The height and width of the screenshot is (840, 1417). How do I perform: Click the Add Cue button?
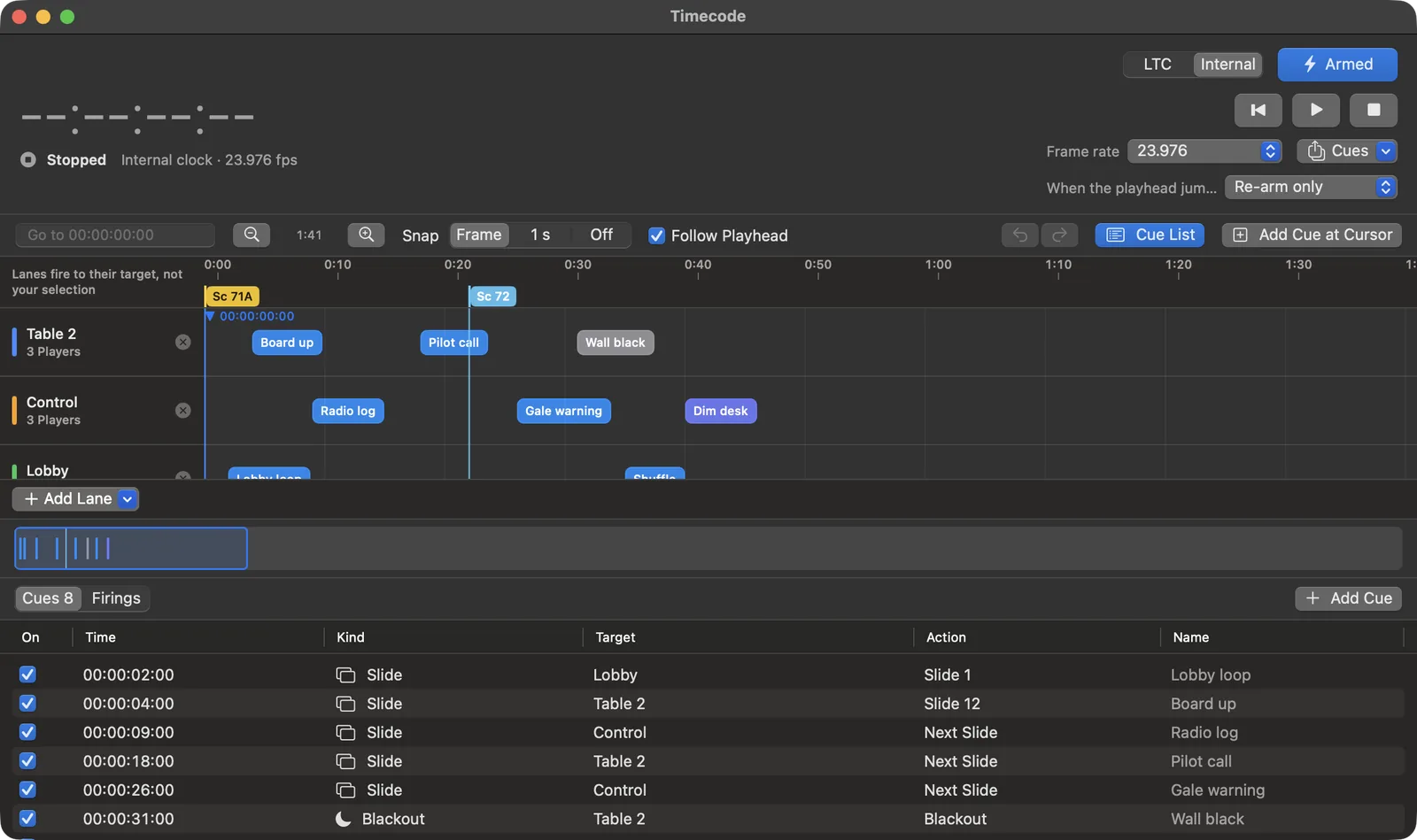1348,598
